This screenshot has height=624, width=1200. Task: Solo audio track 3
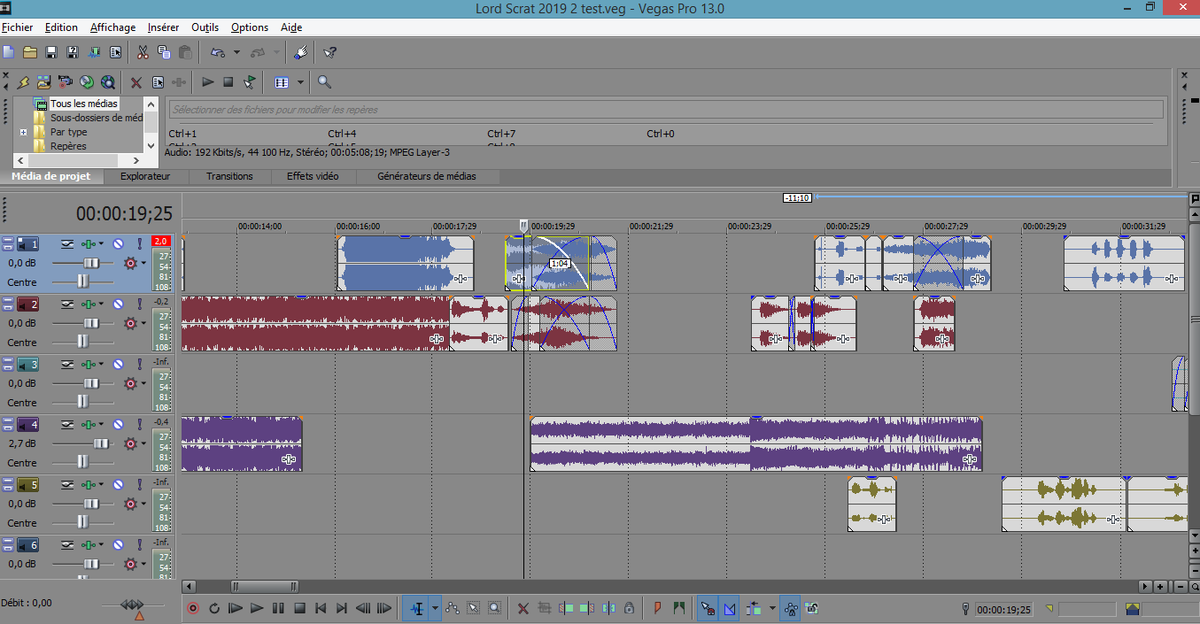pyautogui.click(x=139, y=363)
